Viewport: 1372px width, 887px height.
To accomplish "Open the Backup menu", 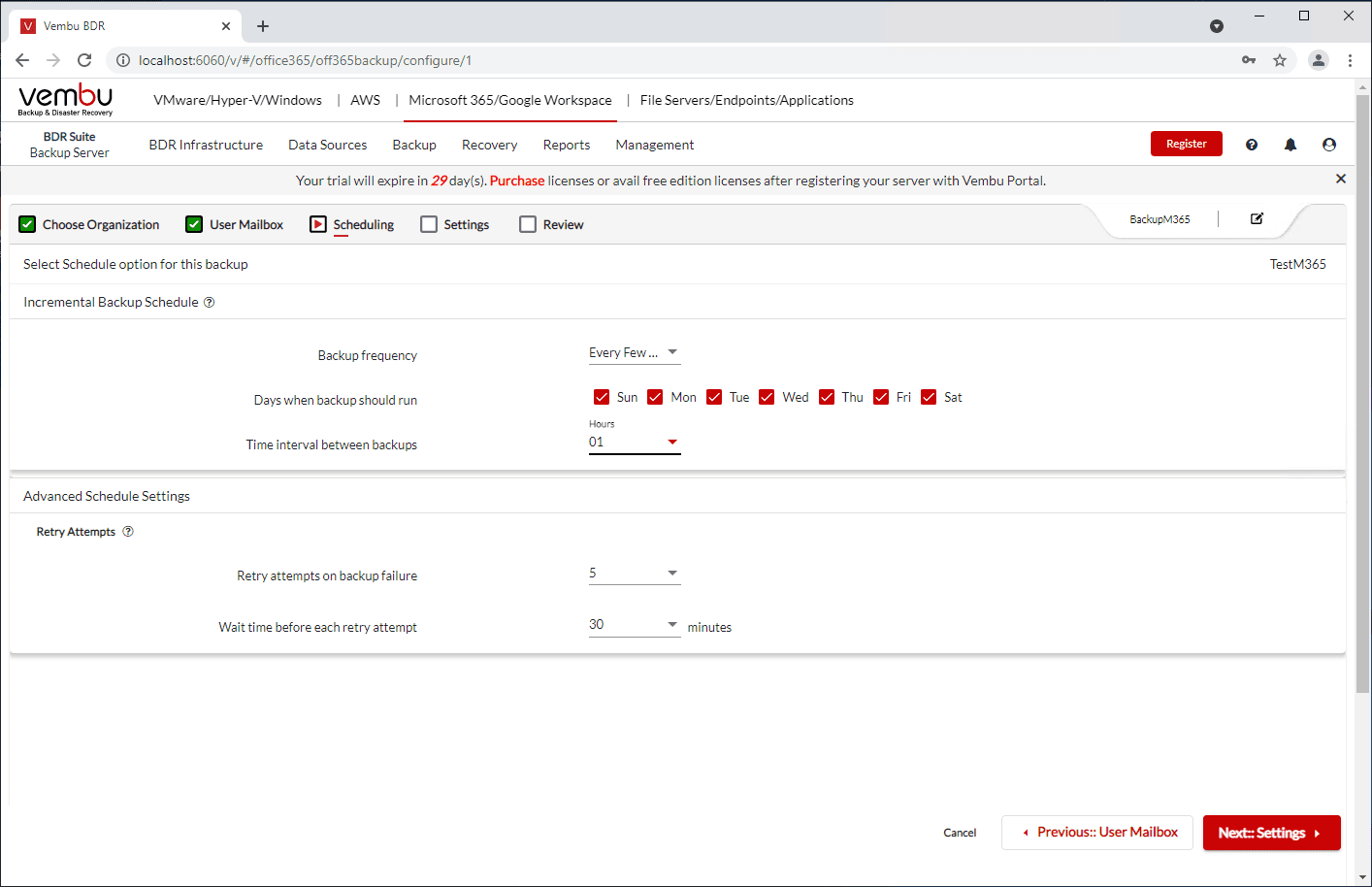I will pos(414,145).
